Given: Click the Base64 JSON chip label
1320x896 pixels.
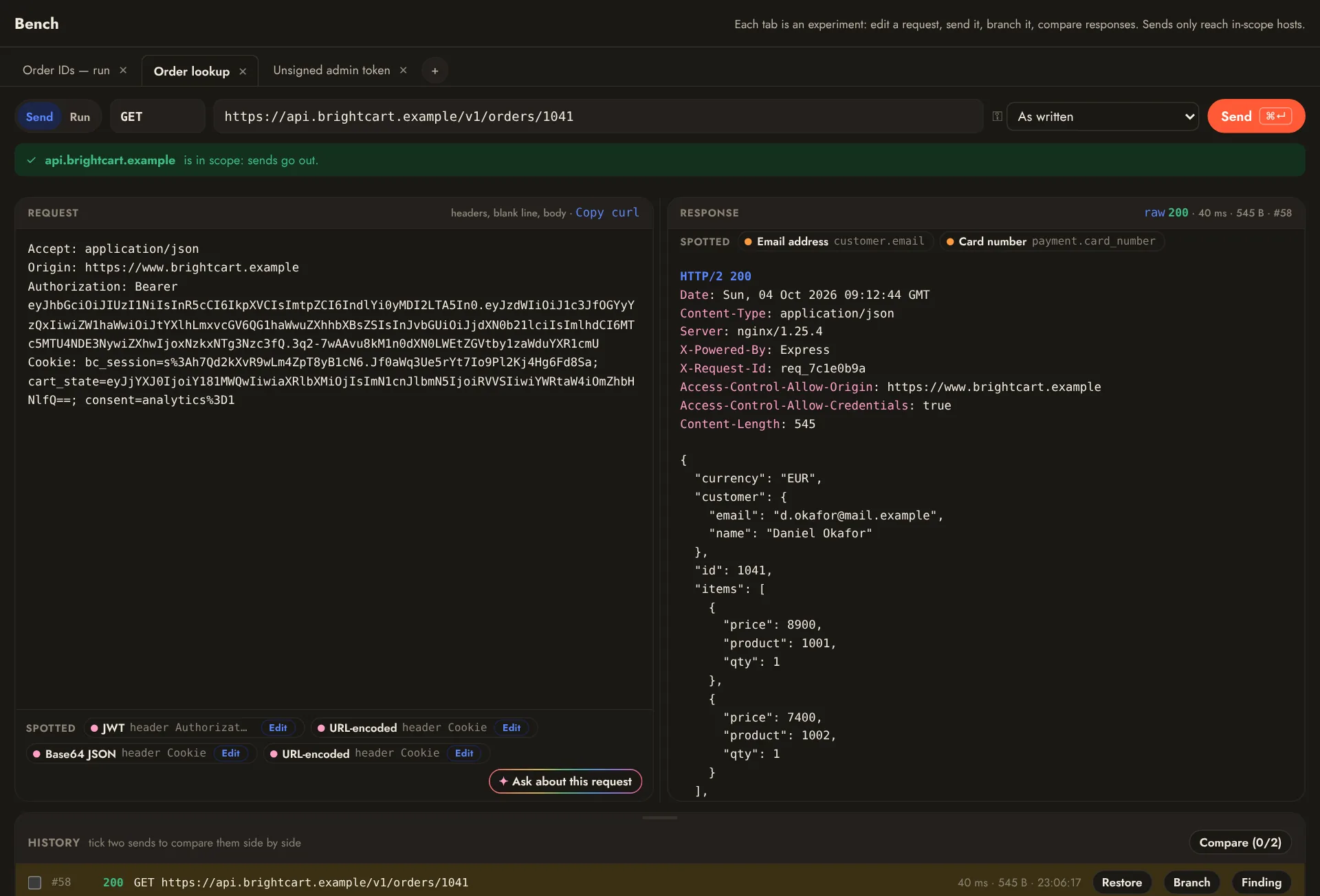Looking at the screenshot, I should click(80, 754).
